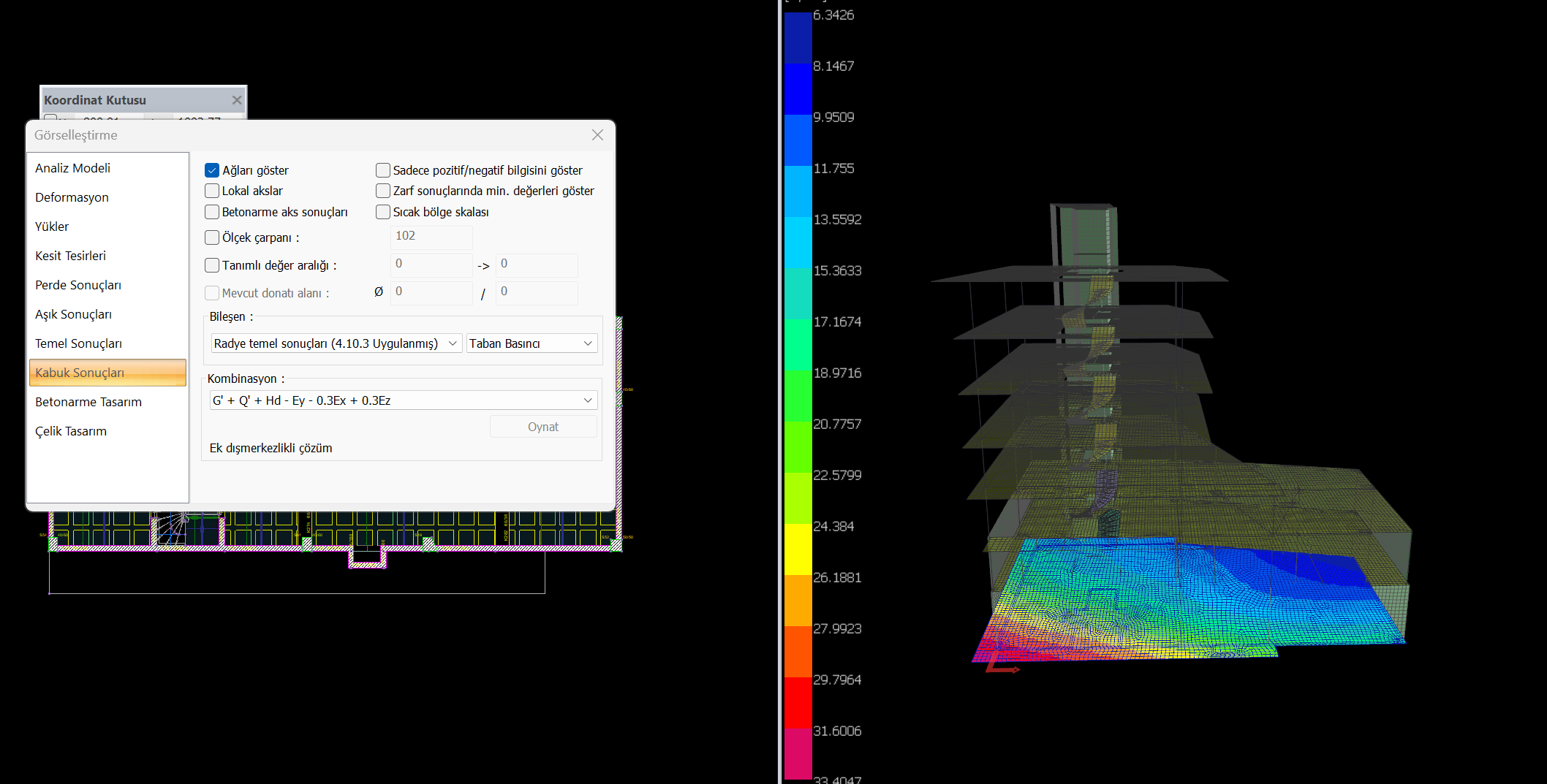Click the dark blue 6.3426 legend color

pyautogui.click(x=798, y=38)
